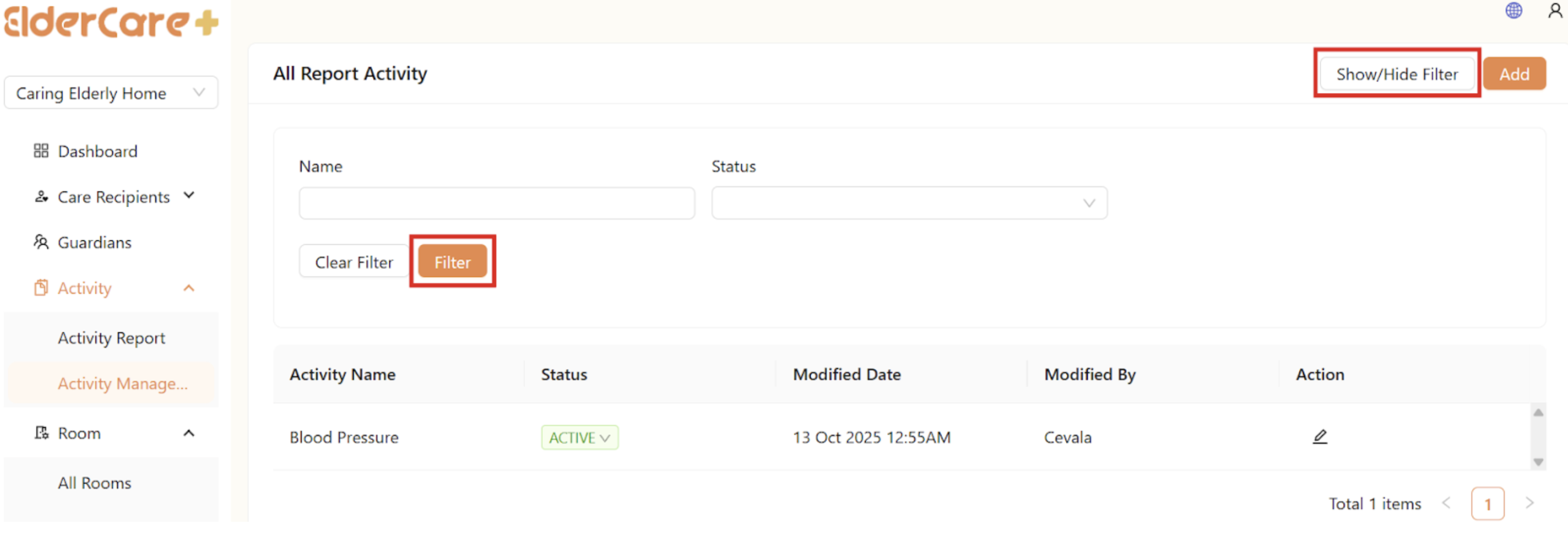This screenshot has height=537, width=1568.
Task: Click the Activity clipboard icon
Action: [x=41, y=288]
